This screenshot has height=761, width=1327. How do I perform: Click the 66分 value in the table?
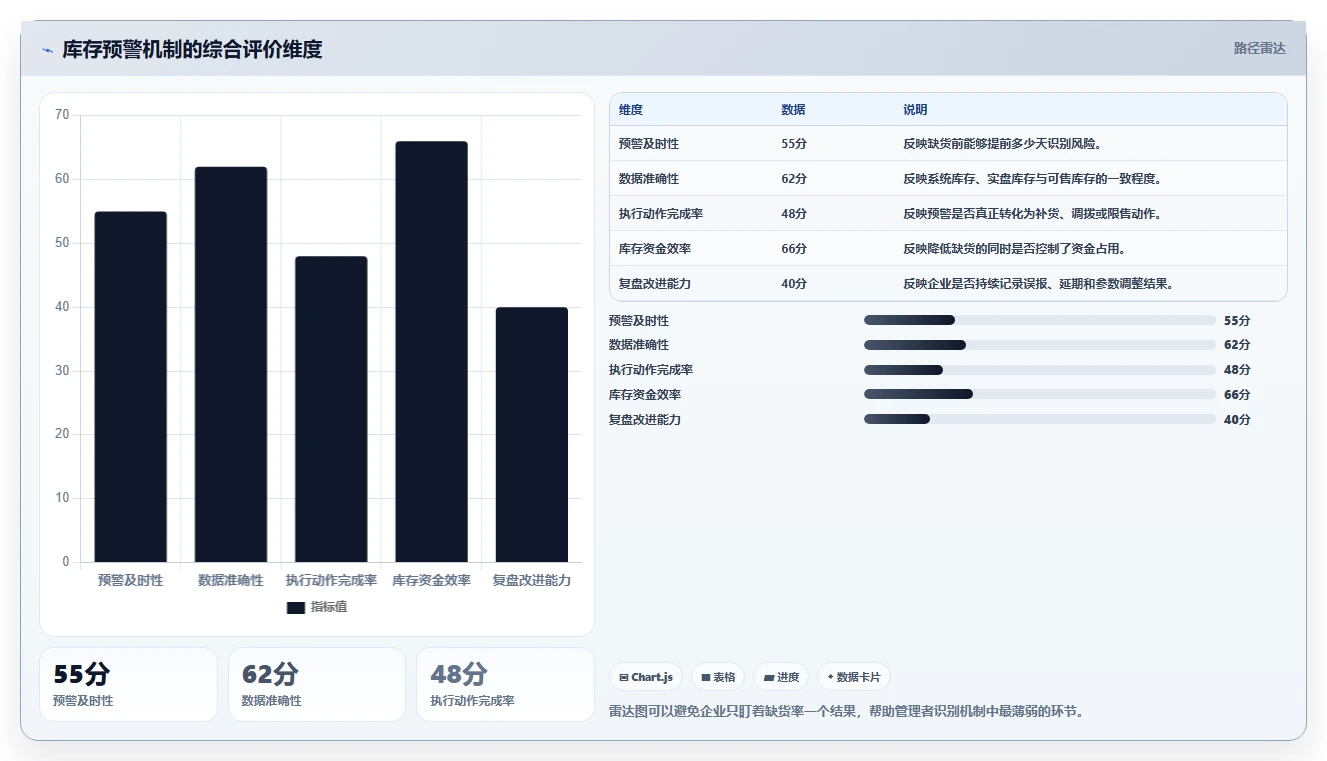point(794,249)
